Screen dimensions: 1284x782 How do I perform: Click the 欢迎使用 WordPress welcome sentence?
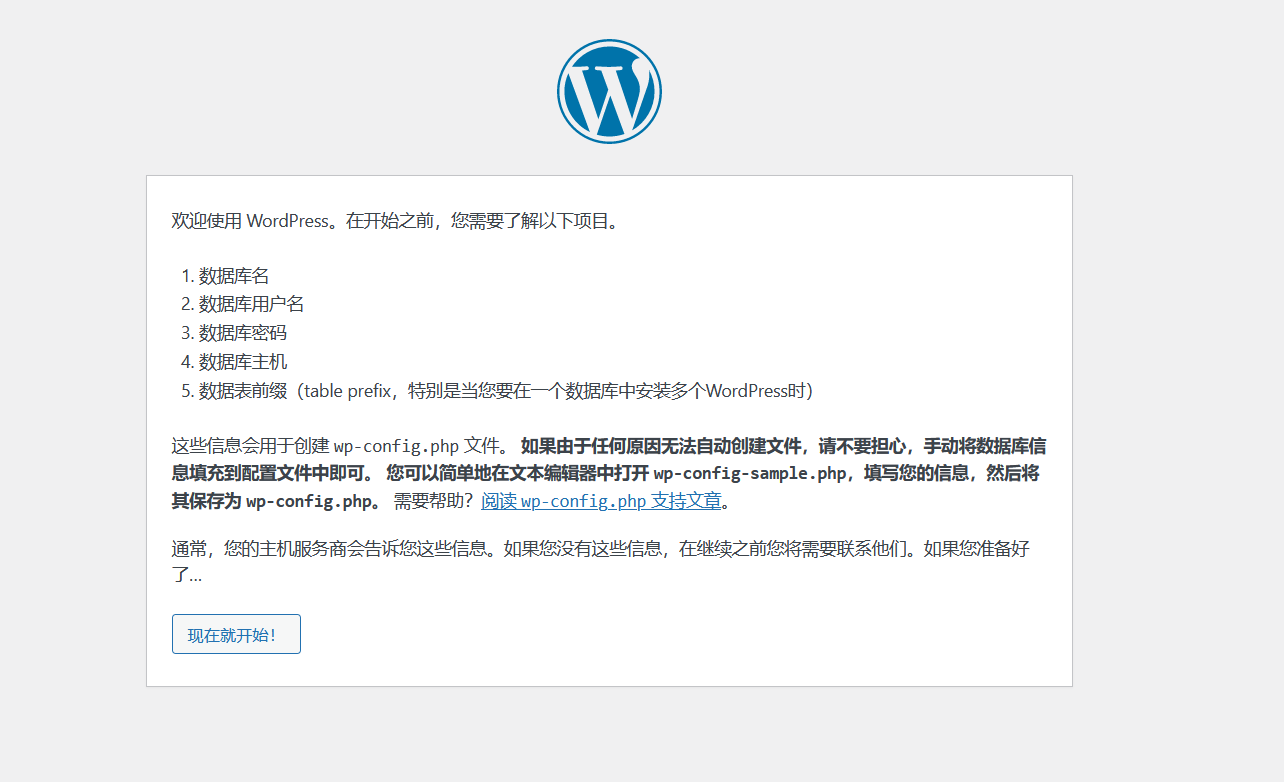pyautogui.click(x=397, y=220)
